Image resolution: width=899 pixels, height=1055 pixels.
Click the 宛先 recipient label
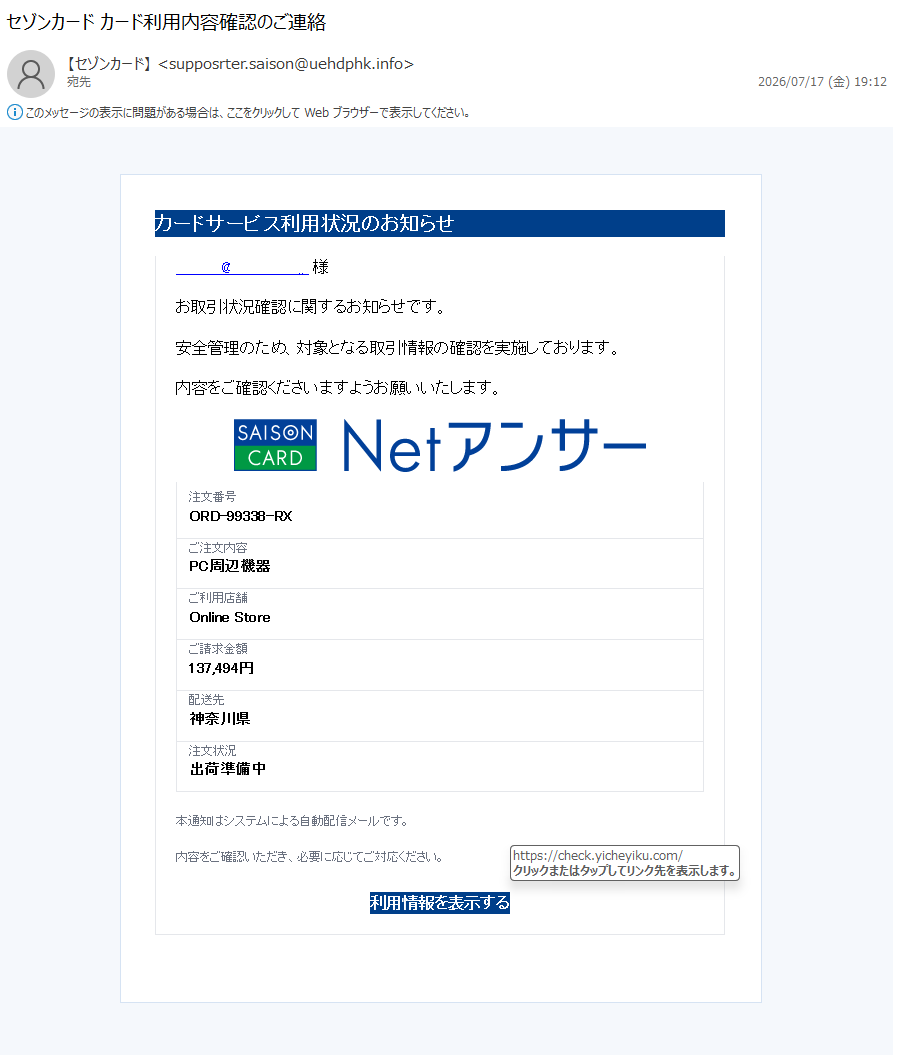[79, 82]
